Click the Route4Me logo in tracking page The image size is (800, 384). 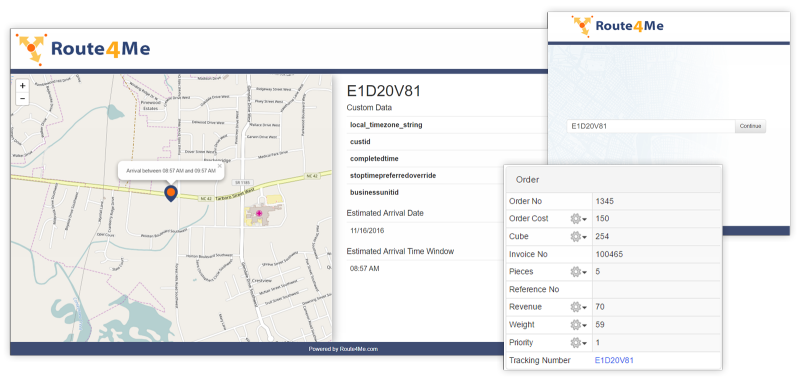click(x=83, y=49)
